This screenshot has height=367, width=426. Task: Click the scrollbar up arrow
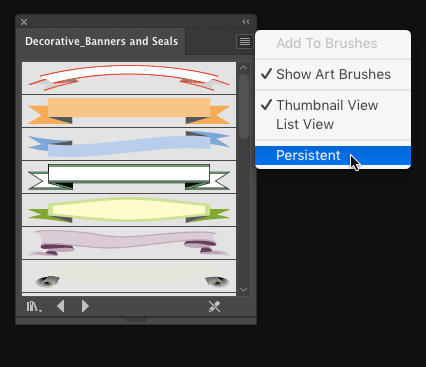pos(244,68)
